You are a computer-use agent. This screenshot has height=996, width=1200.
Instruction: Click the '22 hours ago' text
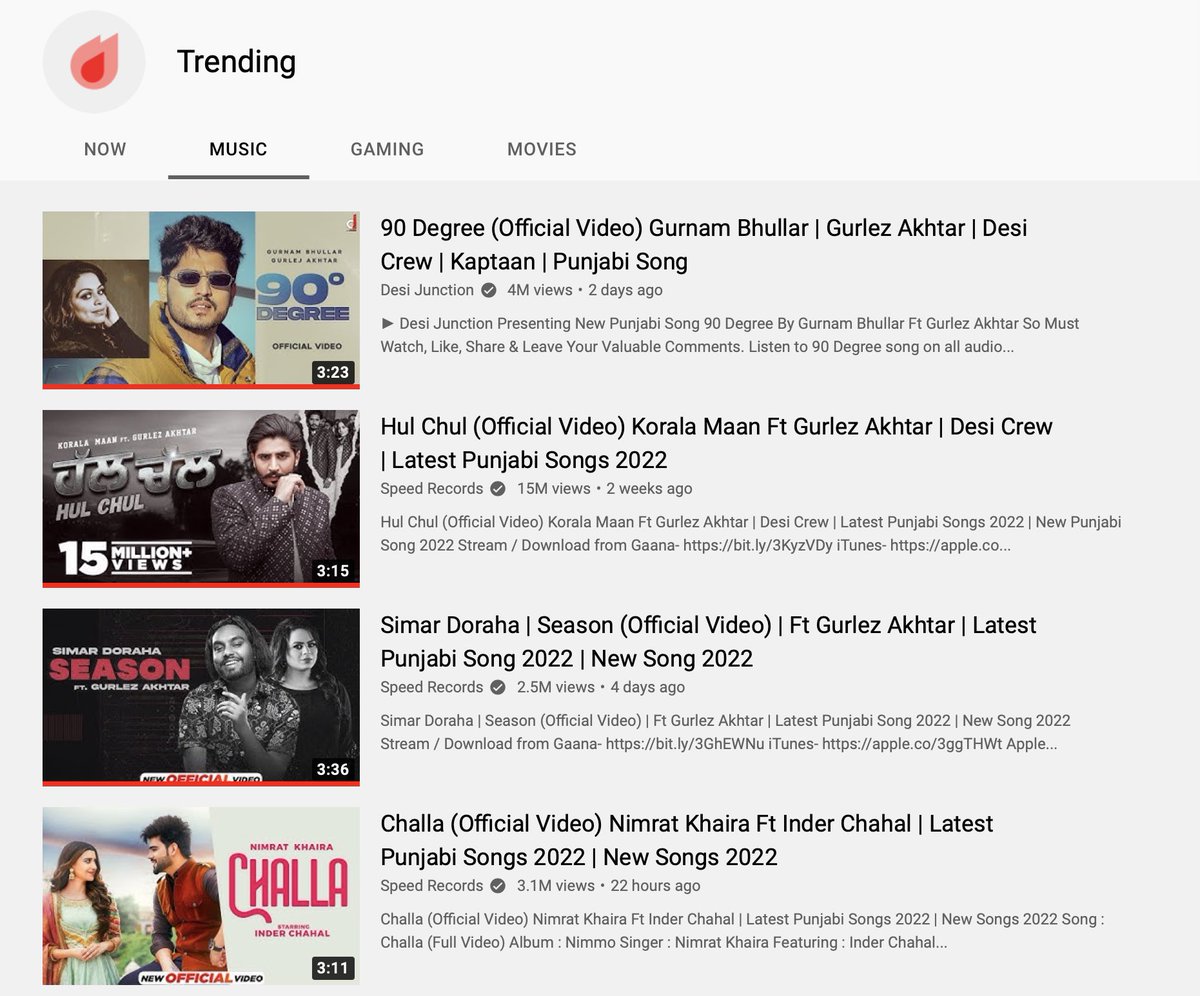tap(655, 886)
